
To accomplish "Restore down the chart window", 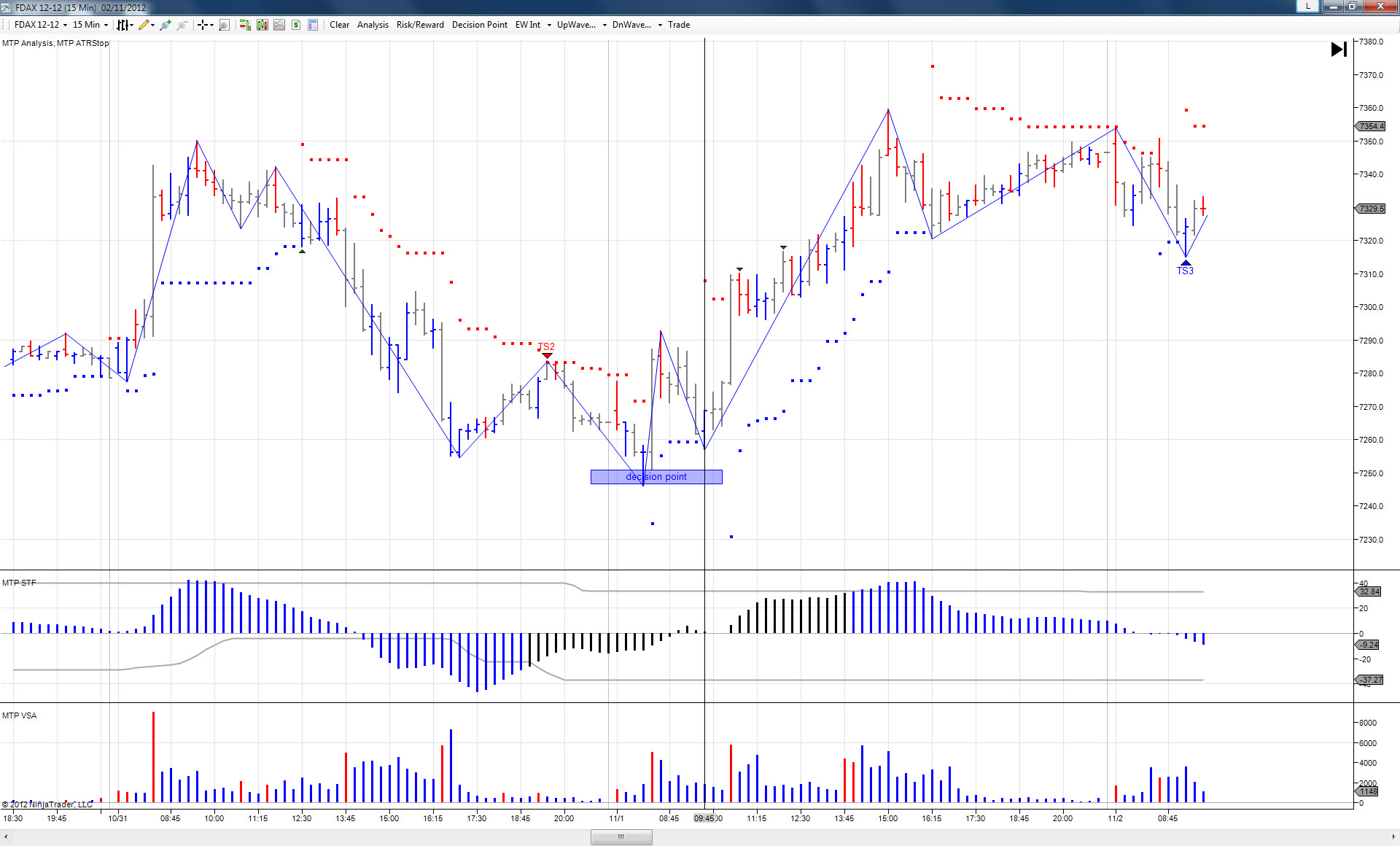I will tap(1352, 6).
